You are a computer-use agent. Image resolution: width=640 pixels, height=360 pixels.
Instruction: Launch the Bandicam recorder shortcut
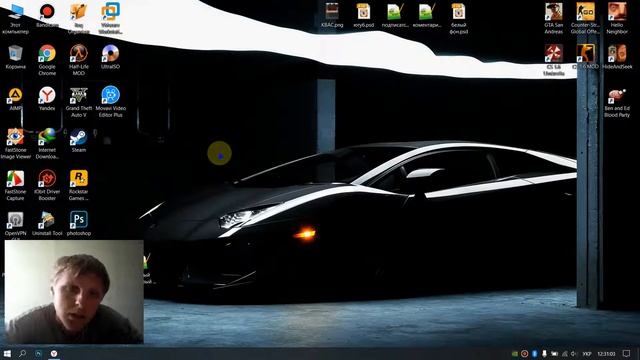click(x=47, y=16)
